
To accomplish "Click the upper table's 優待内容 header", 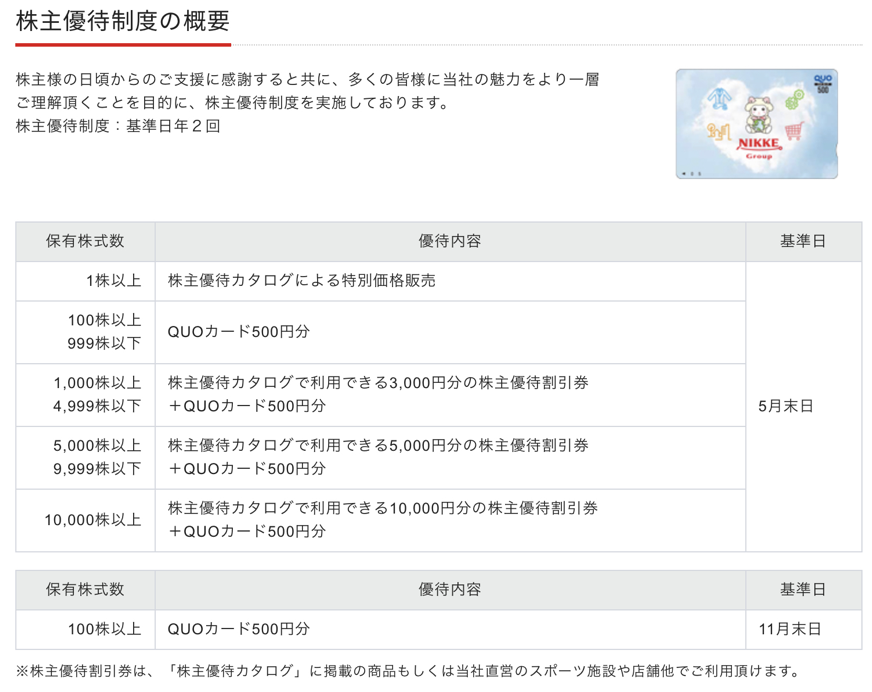I will [x=450, y=241].
